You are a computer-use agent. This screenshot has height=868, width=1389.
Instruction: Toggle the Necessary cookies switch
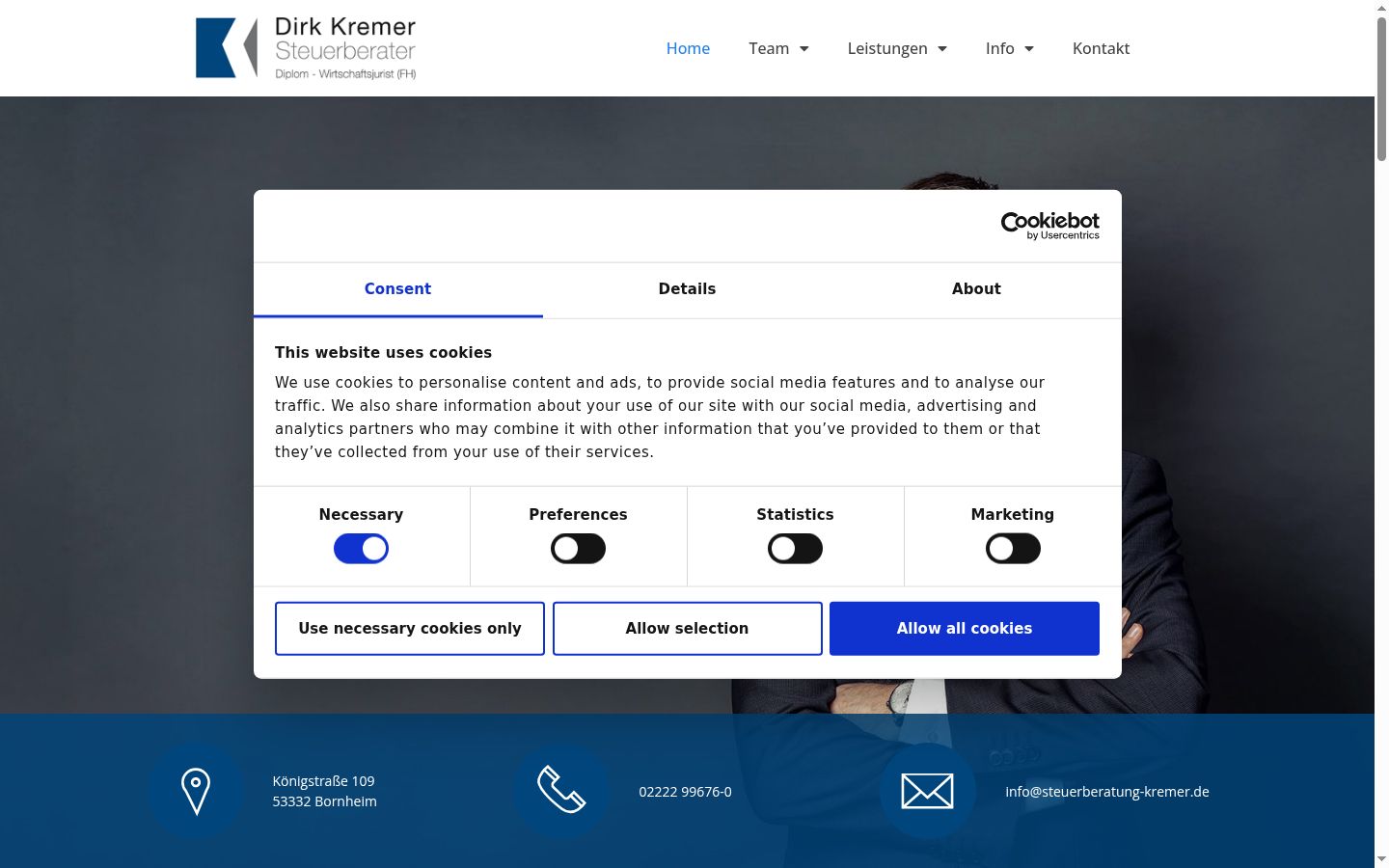tap(361, 549)
